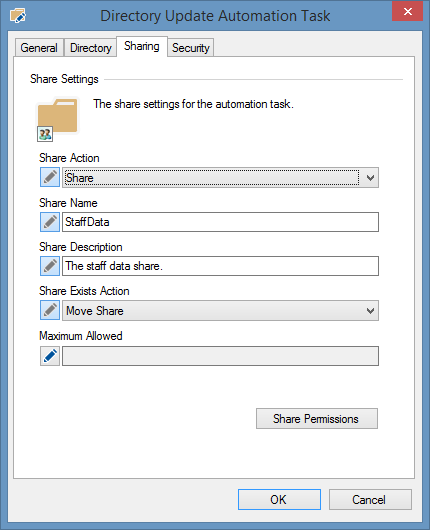Click the empty Maximum Allowed field

[x=220, y=356]
